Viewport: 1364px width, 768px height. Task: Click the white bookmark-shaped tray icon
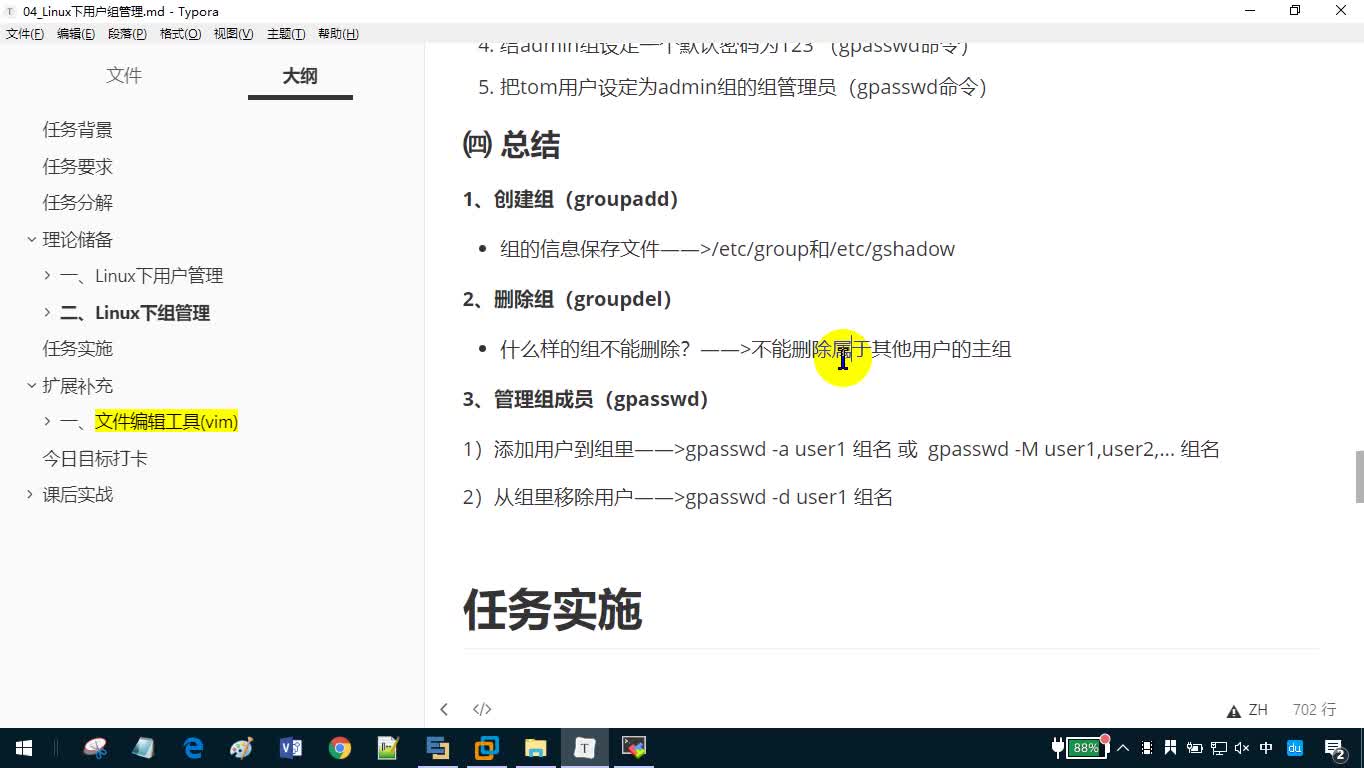[x=1170, y=748]
